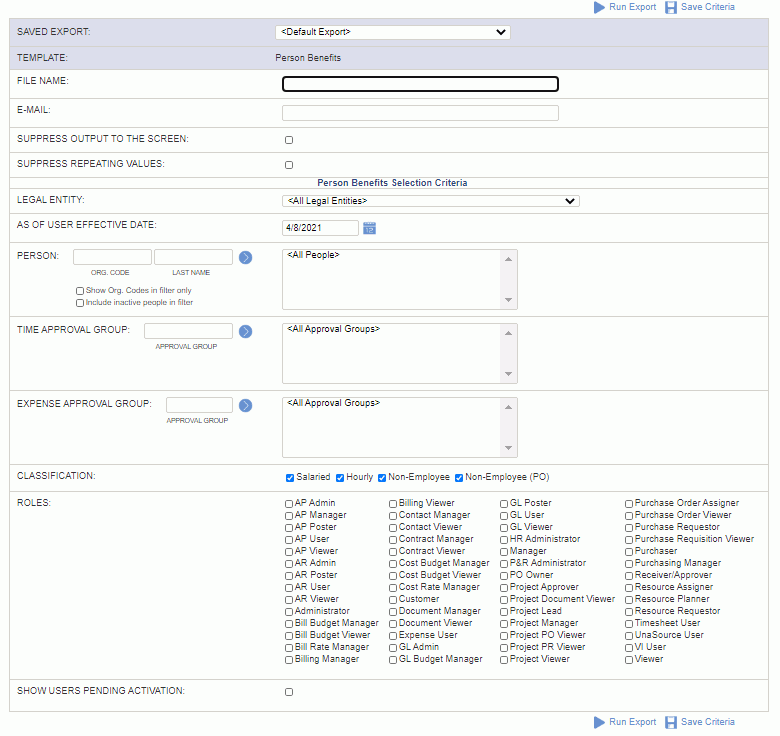Enable Show Org. Codes in filter only
This screenshot has height=736, width=780.
80,291
